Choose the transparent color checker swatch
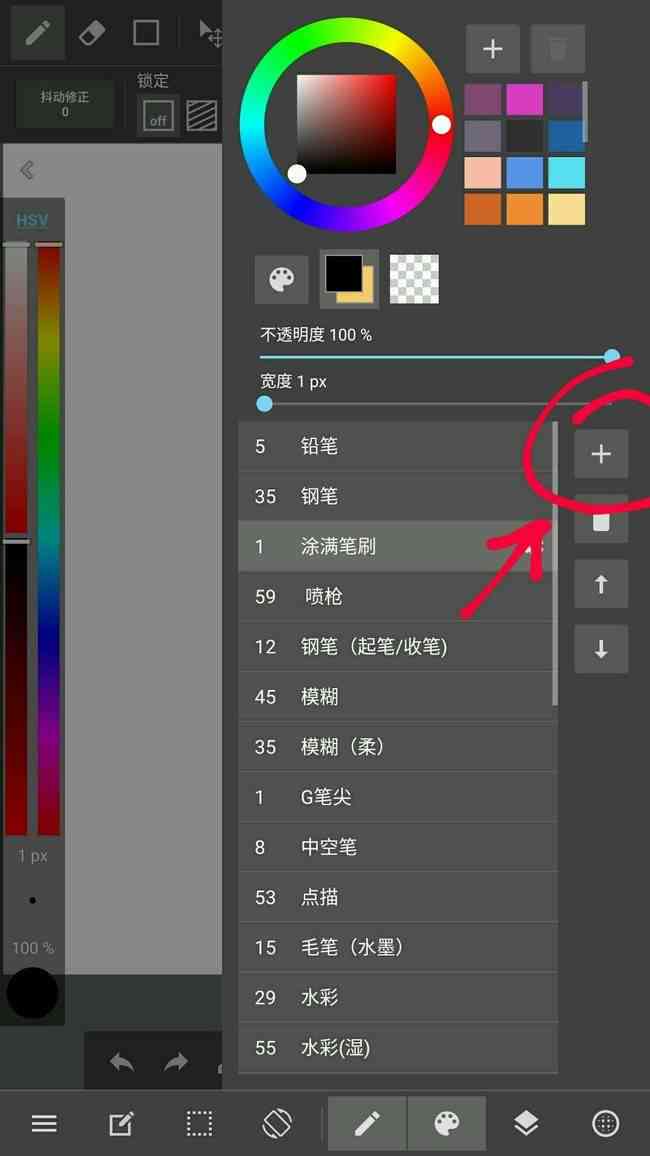 414,279
